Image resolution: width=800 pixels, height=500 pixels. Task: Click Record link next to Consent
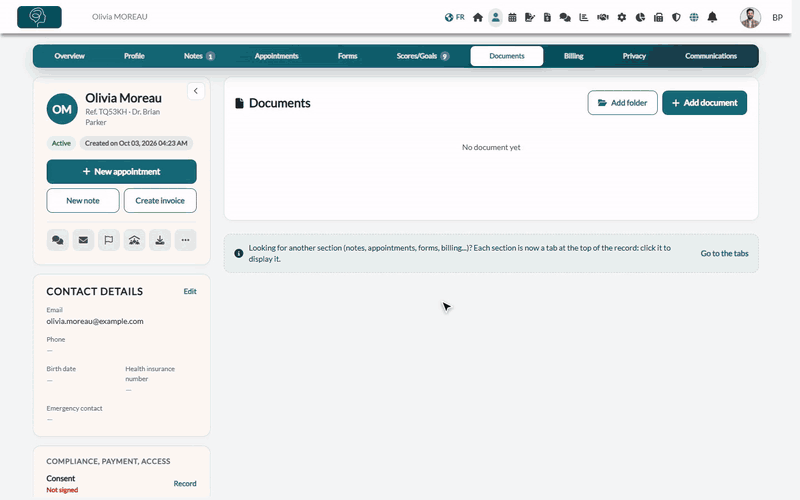(x=185, y=484)
